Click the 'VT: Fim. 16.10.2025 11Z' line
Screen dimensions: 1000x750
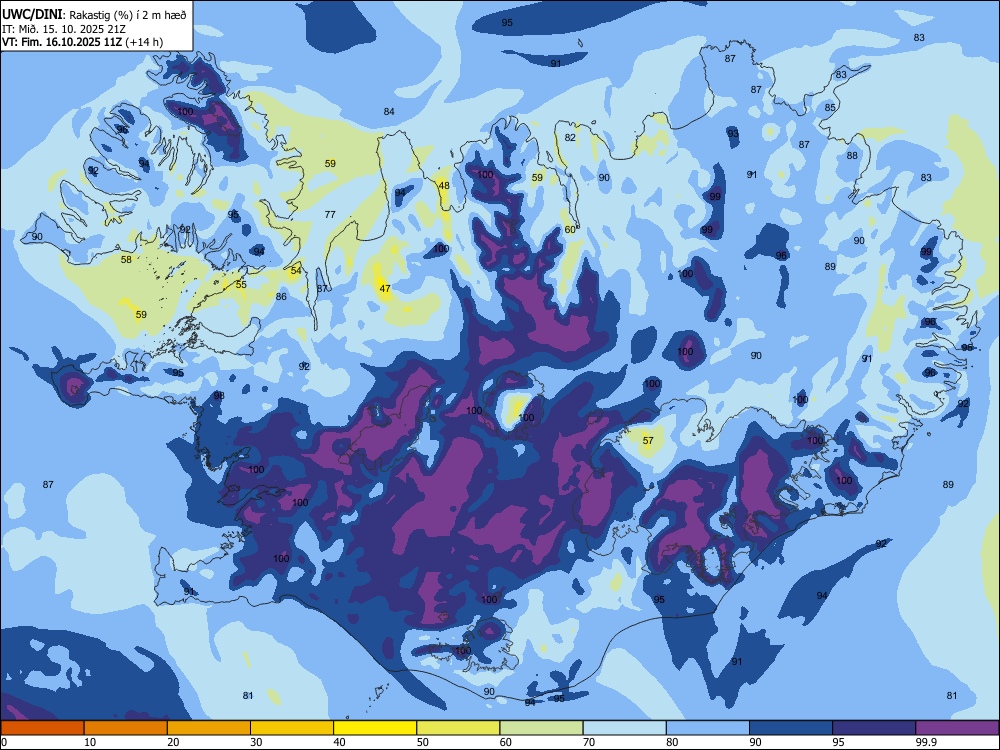(x=62, y=42)
